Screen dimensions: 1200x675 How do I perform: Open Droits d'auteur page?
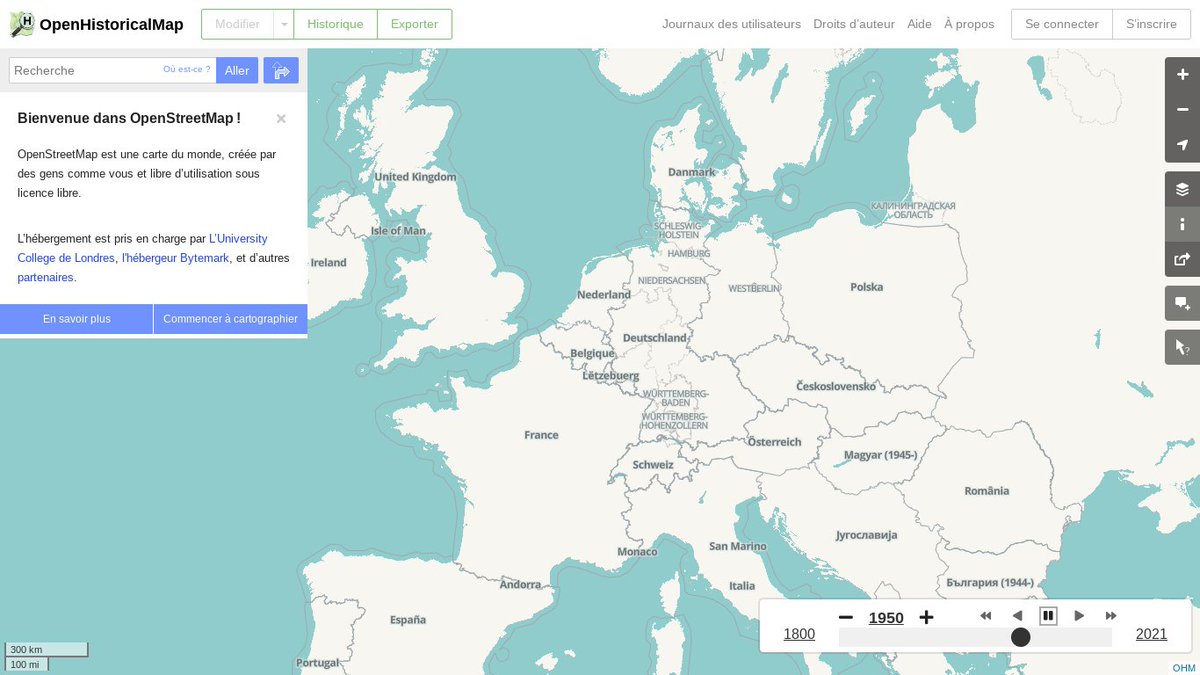pos(854,24)
